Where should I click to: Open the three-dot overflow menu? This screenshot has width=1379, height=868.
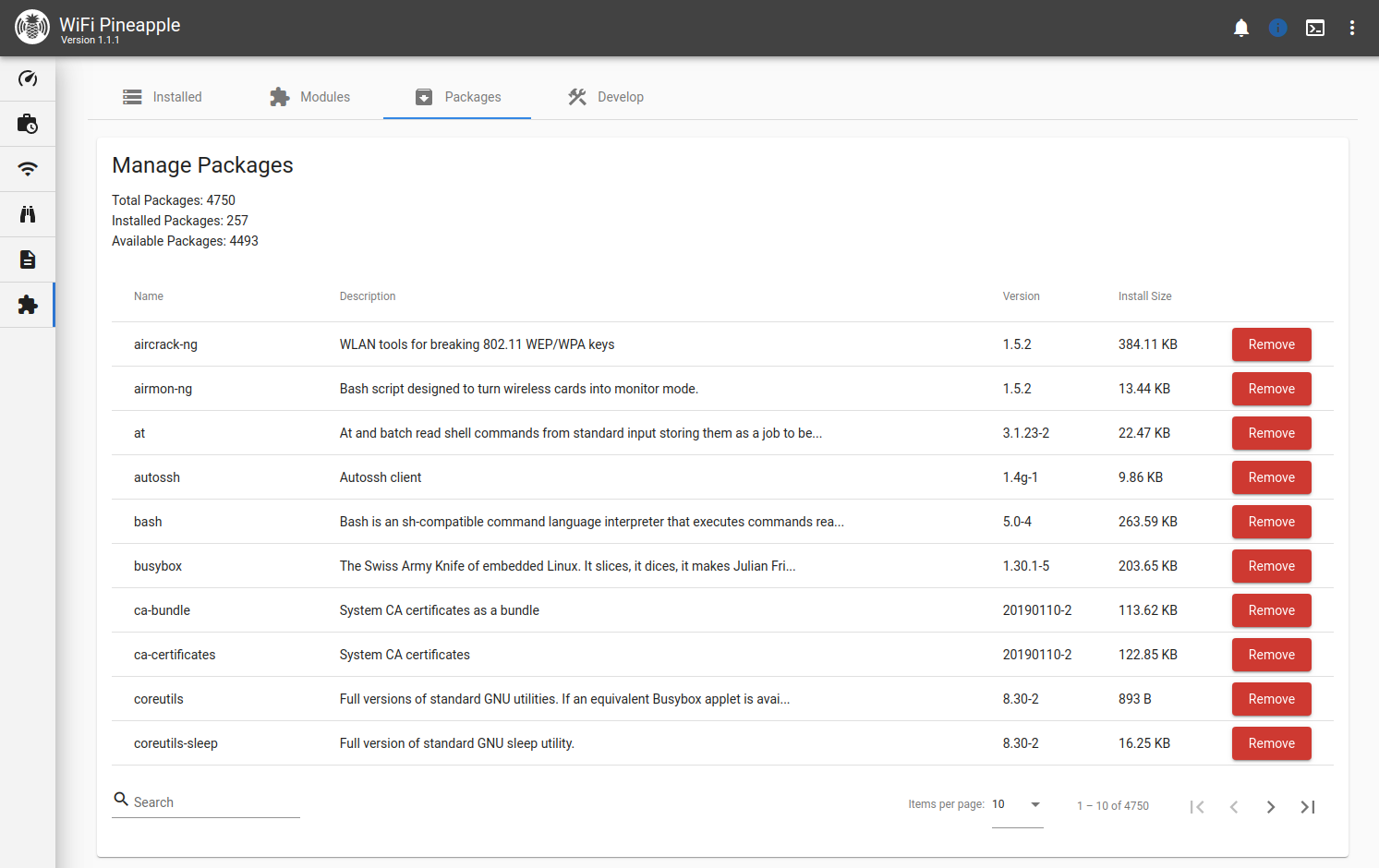(x=1352, y=28)
